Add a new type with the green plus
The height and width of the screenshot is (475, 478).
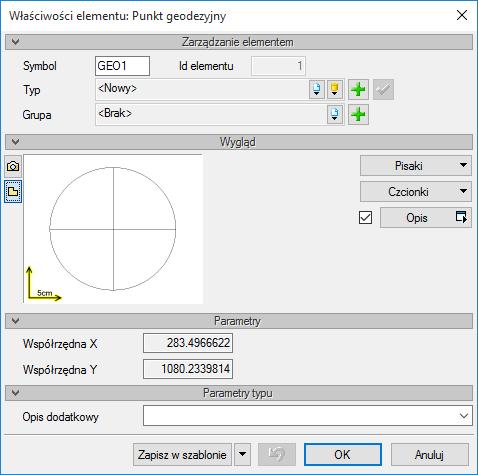coord(358,89)
